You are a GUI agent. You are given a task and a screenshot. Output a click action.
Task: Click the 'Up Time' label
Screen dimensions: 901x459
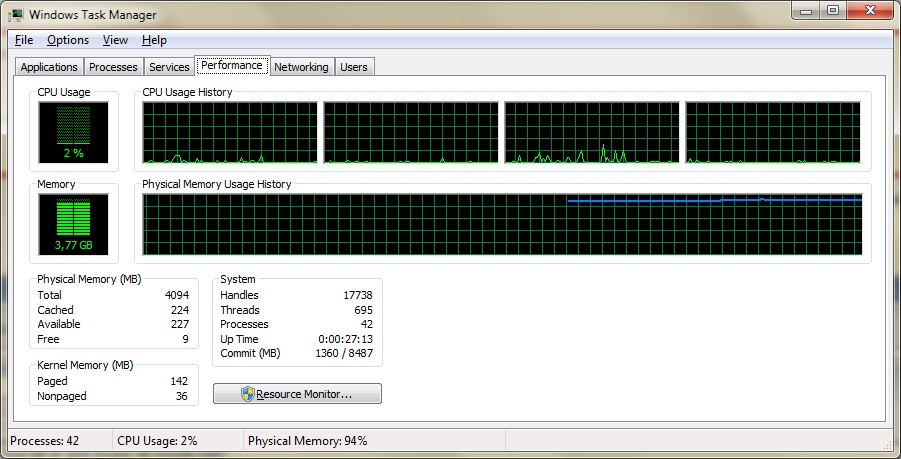239,339
